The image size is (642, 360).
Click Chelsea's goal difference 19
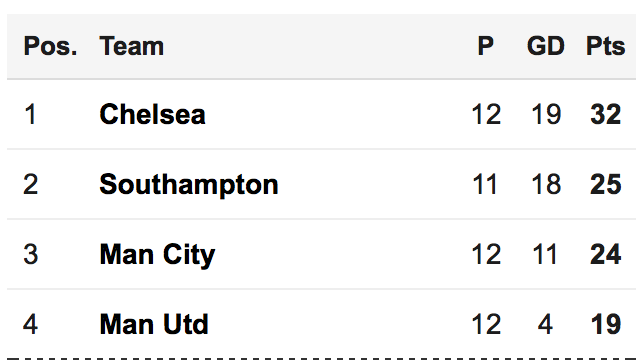coord(546,114)
